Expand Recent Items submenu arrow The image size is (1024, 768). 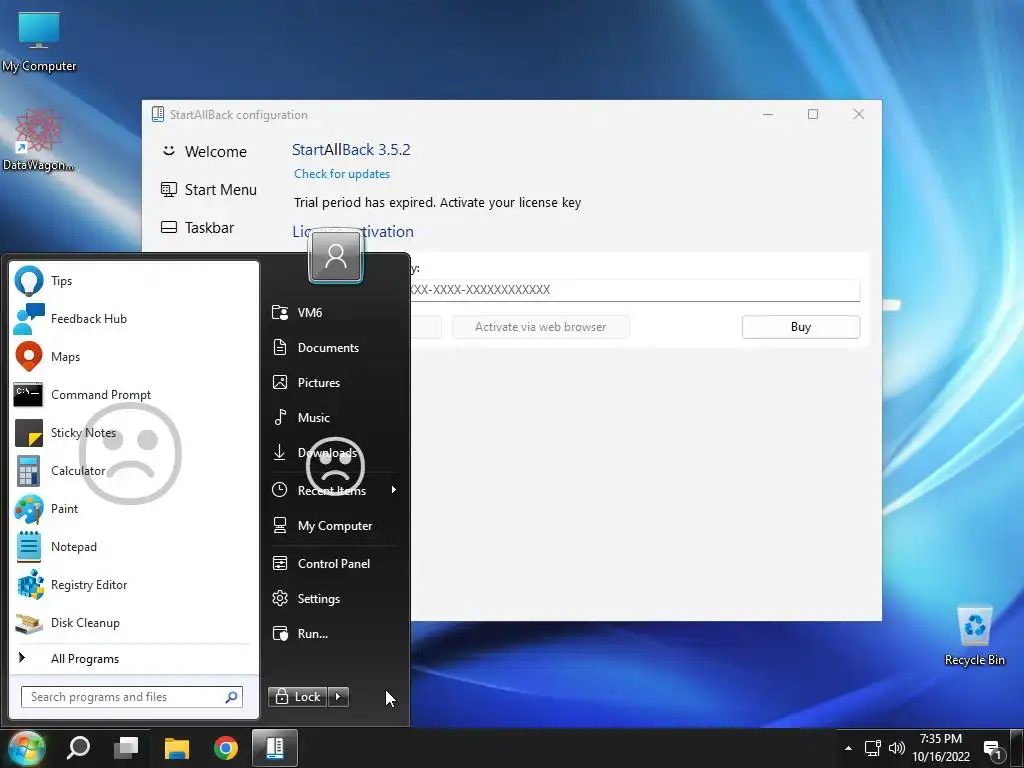pos(393,490)
